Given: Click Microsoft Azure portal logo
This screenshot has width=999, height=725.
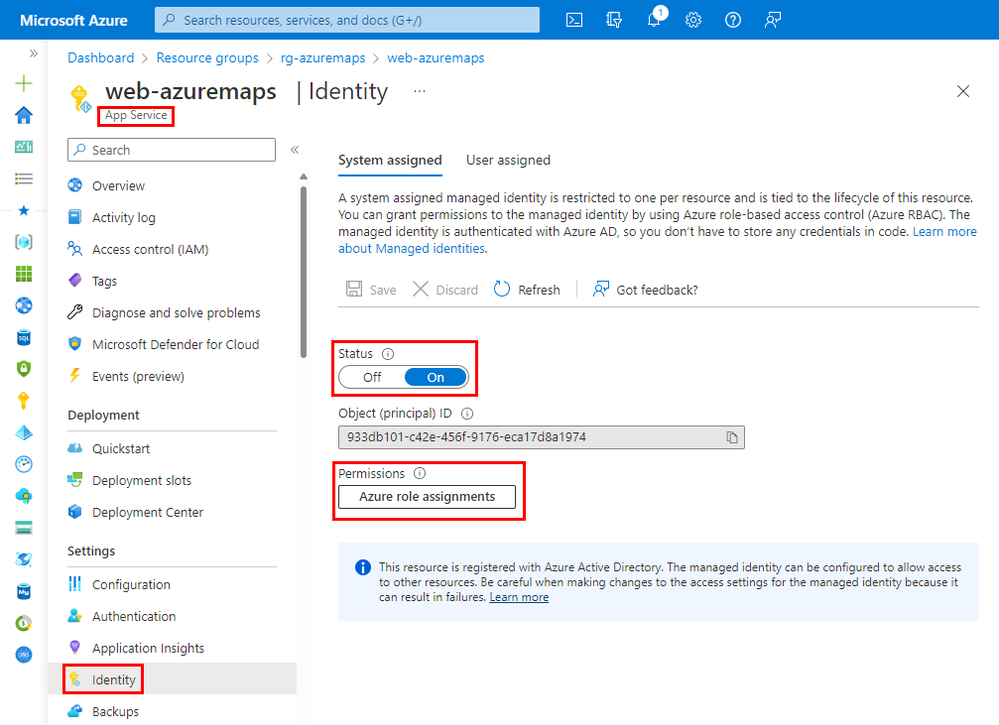Looking at the screenshot, I should (74, 20).
